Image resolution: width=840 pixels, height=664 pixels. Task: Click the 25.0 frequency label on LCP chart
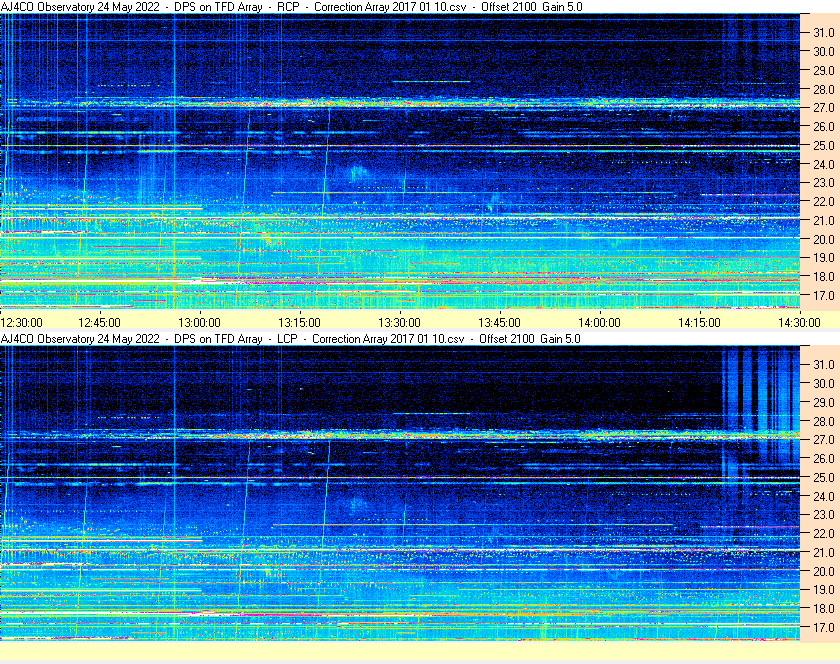click(824, 478)
